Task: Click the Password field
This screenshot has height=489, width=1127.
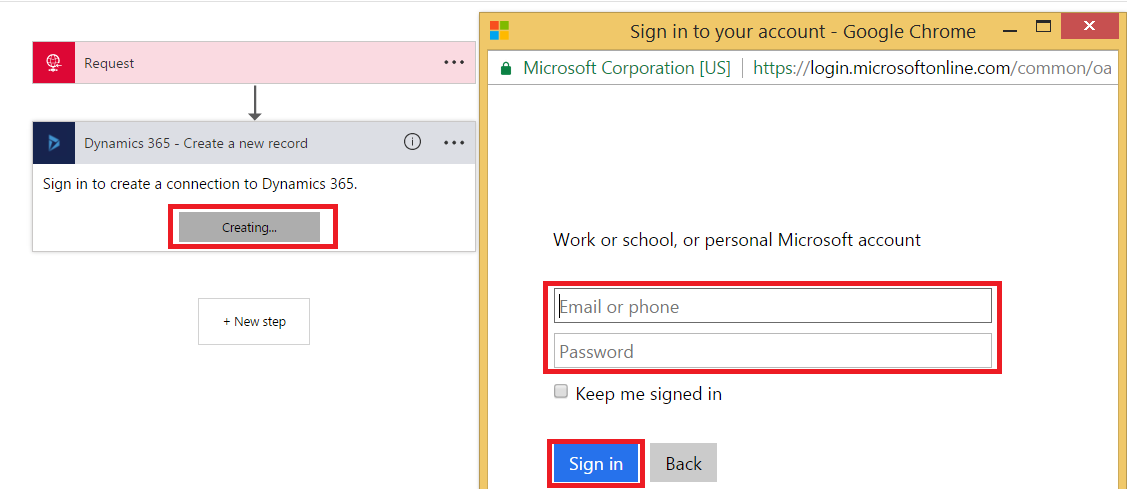Action: point(773,351)
